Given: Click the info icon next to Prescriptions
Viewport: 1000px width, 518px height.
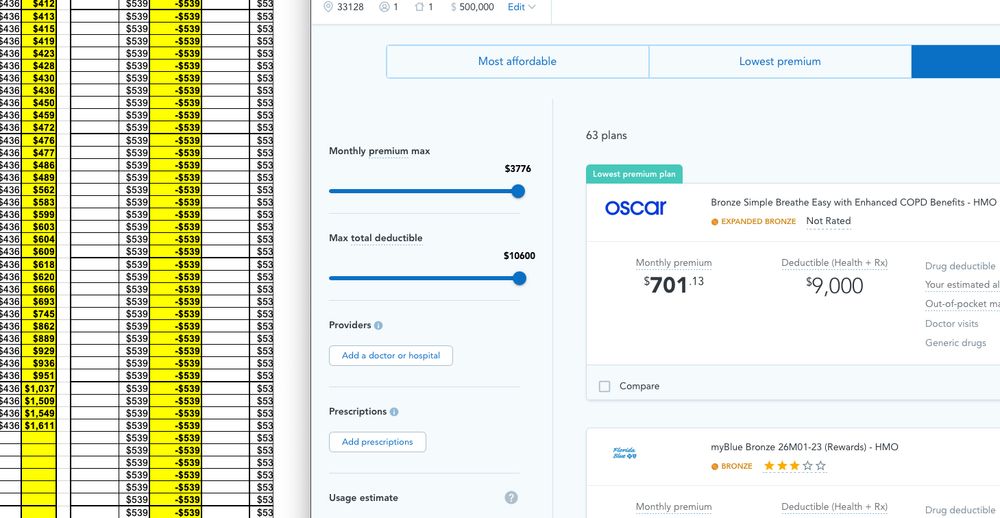Looking at the screenshot, I should tap(394, 412).
